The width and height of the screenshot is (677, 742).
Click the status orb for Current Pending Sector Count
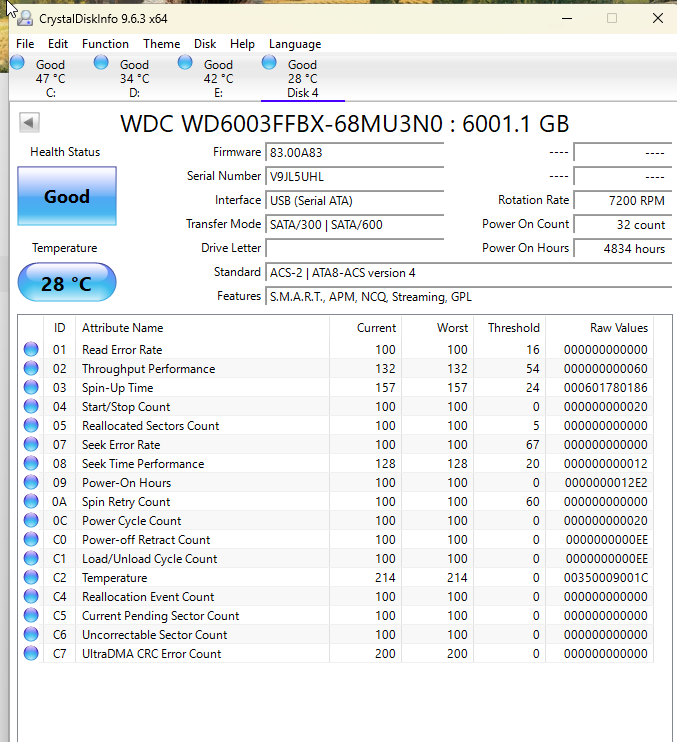pyautogui.click(x=31, y=615)
